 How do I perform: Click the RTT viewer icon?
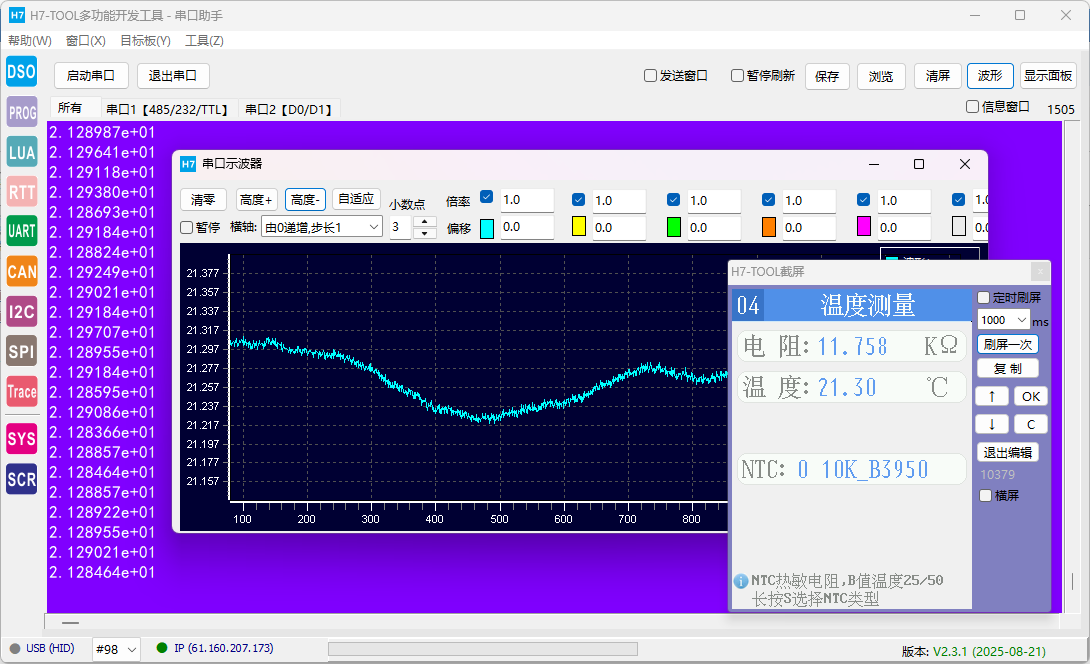click(21, 191)
